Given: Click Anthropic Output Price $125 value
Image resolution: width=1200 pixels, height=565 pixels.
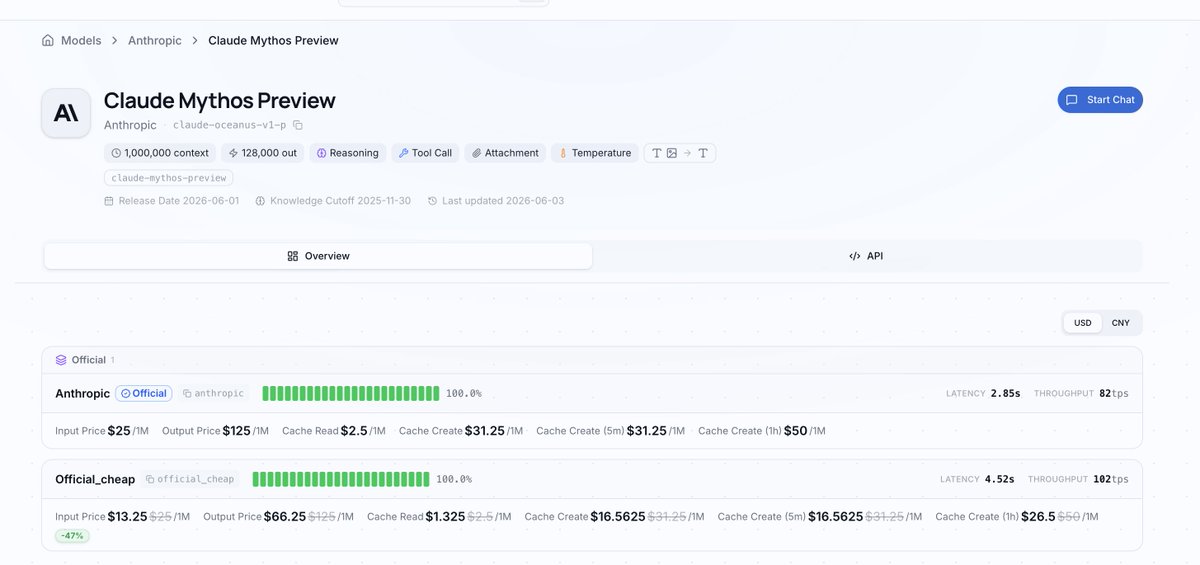Looking at the screenshot, I should (236, 431).
